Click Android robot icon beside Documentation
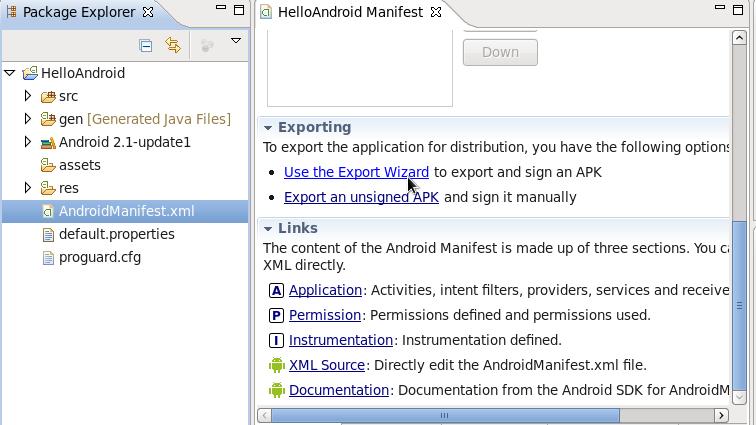The image size is (756, 425). tap(277, 390)
